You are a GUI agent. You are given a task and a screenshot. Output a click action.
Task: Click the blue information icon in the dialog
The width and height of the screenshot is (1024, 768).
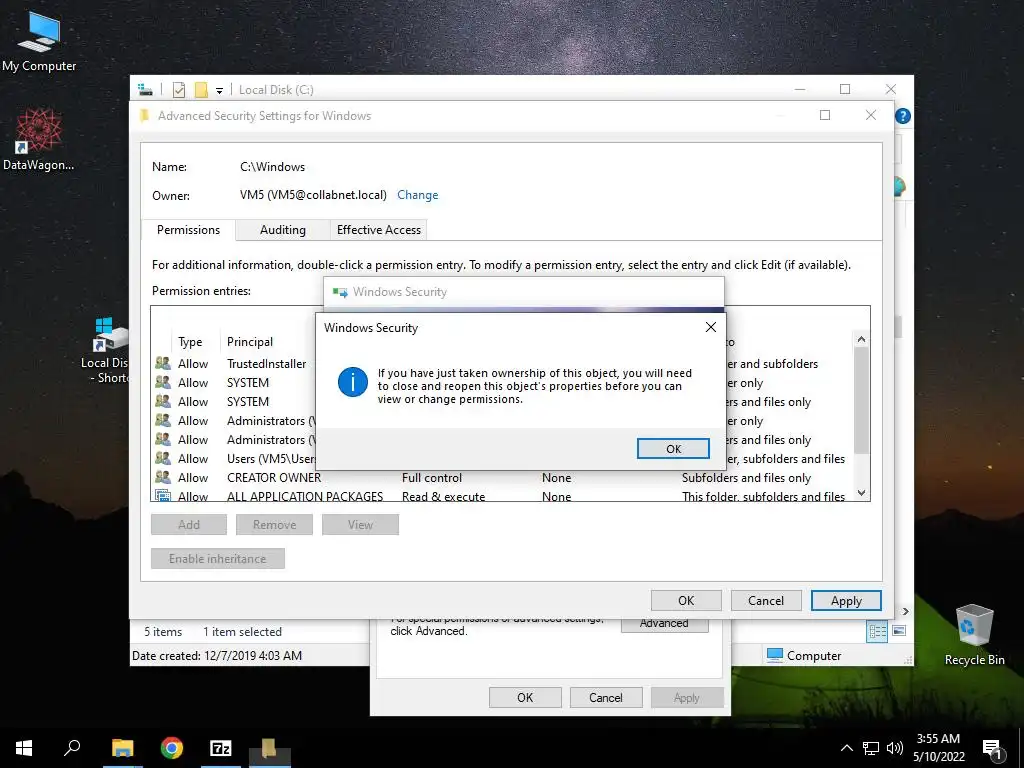[x=353, y=381]
